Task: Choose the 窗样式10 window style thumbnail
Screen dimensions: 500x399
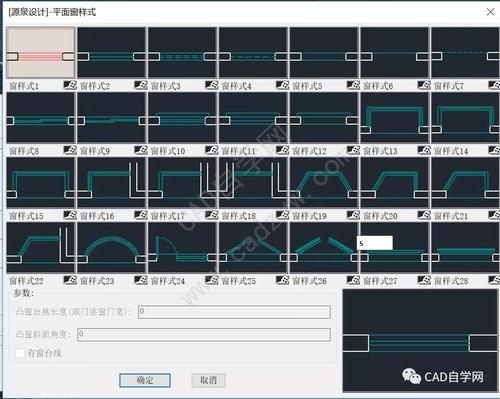Action: 182,118
